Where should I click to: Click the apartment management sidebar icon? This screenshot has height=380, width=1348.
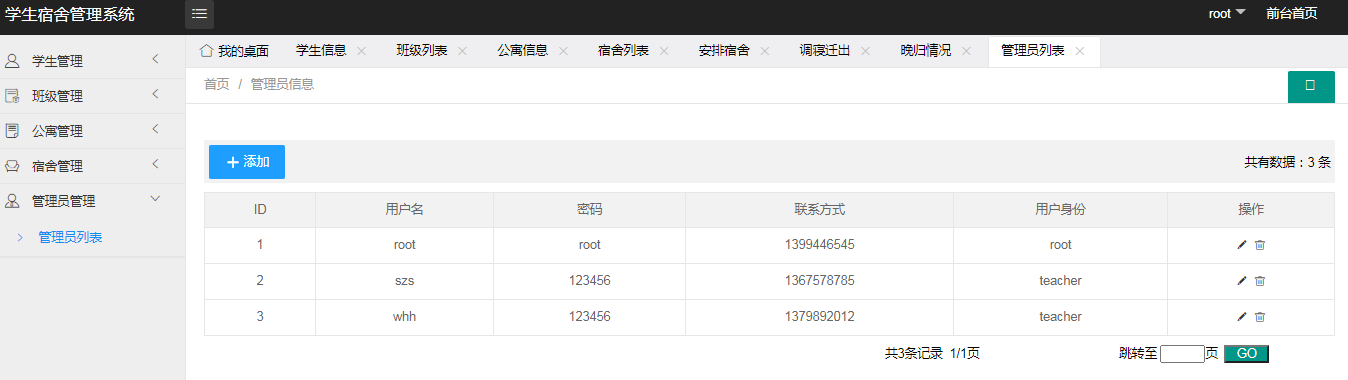[x=12, y=131]
